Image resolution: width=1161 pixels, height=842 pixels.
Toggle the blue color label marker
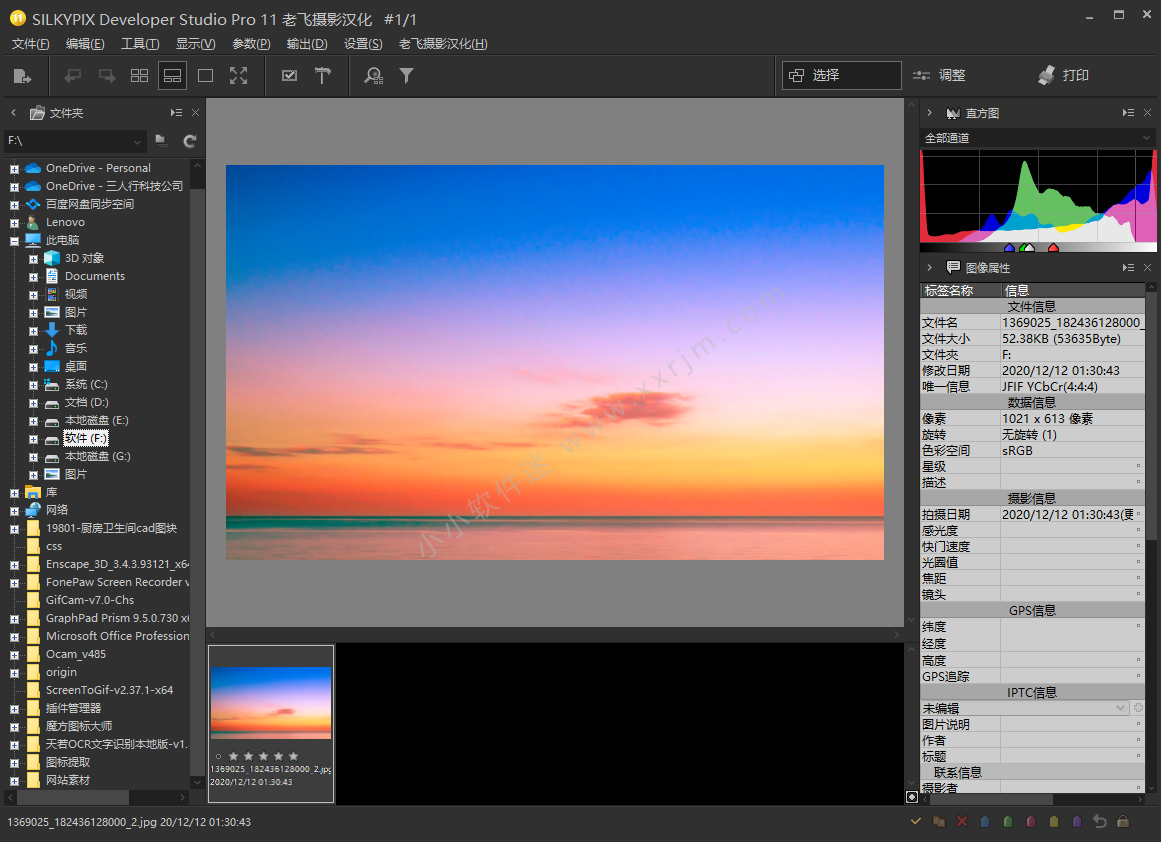point(985,821)
